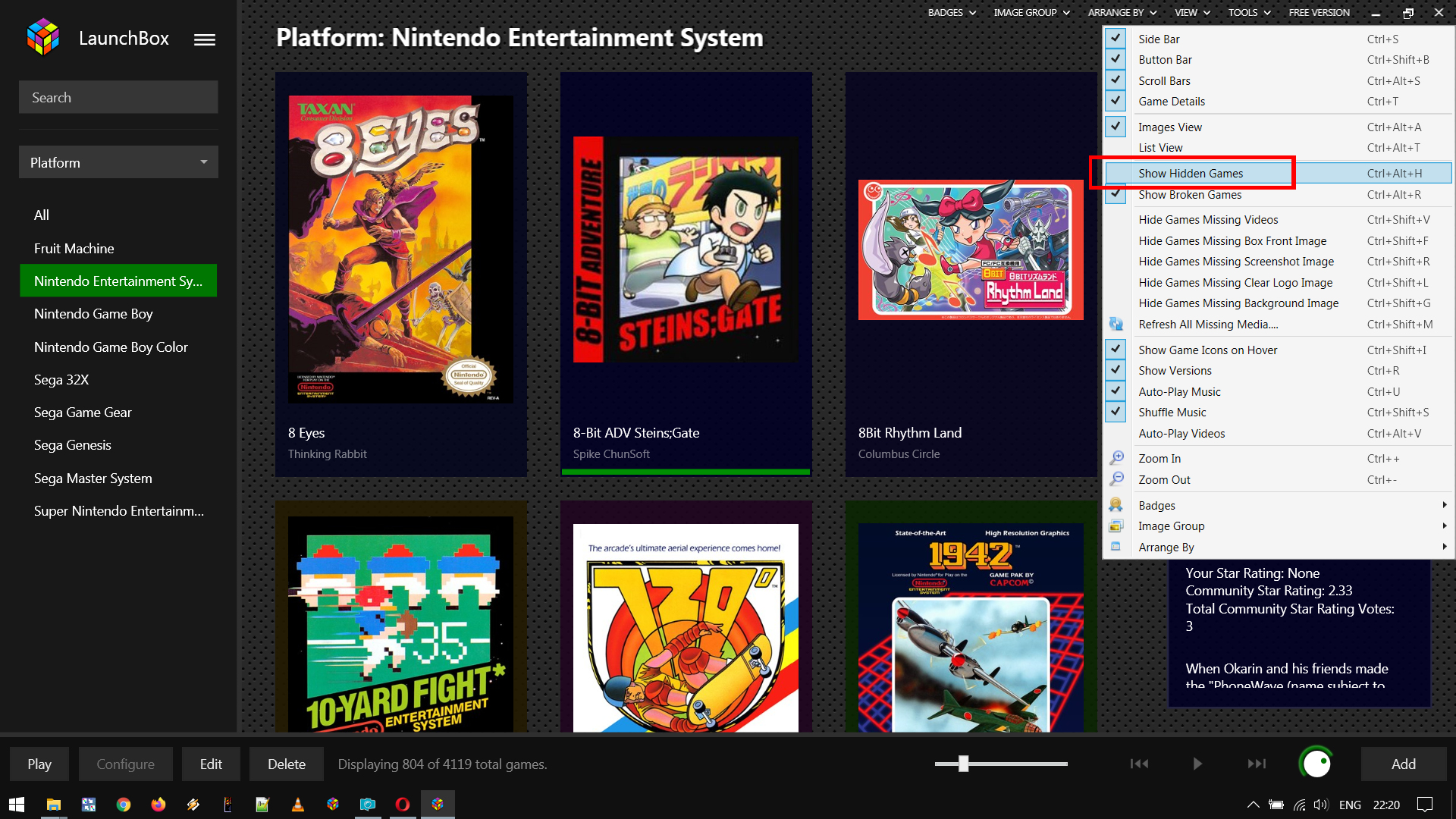This screenshot has width=1456, height=819.
Task: Open the ARRANGE BY top bar dropdown
Action: pos(1122,13)
